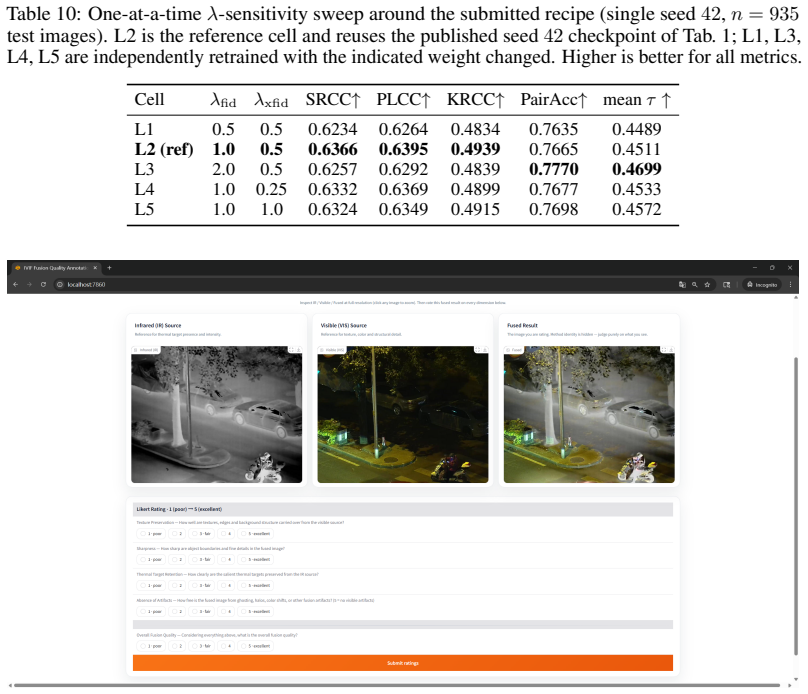Rate Thermal Target Retention as 3 - fair
Viewport: 808px width, 694px height.
point(201,586)
